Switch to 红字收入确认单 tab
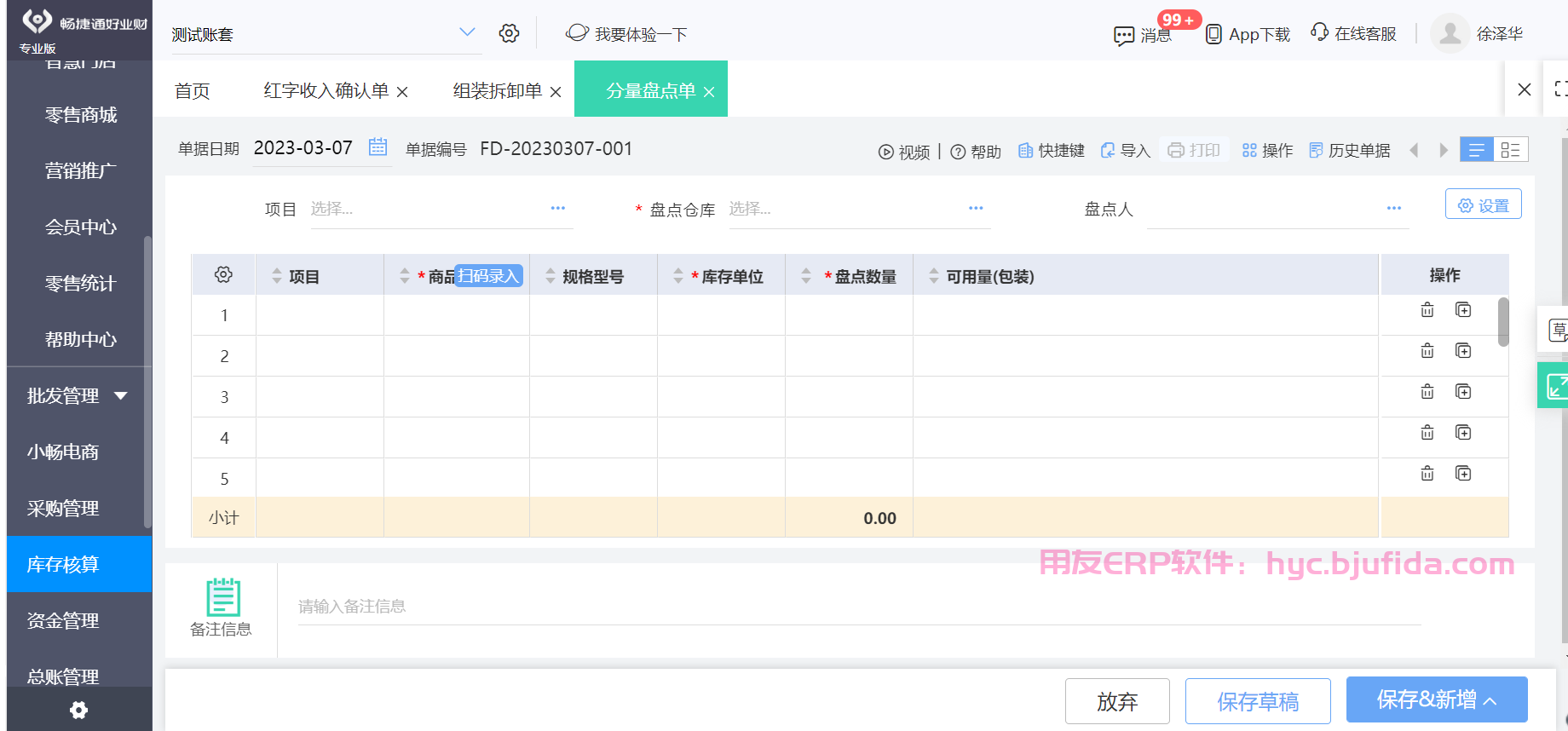Image resolution: width=1568 pixels, height=731 pixels. click(x=326, y=90)
